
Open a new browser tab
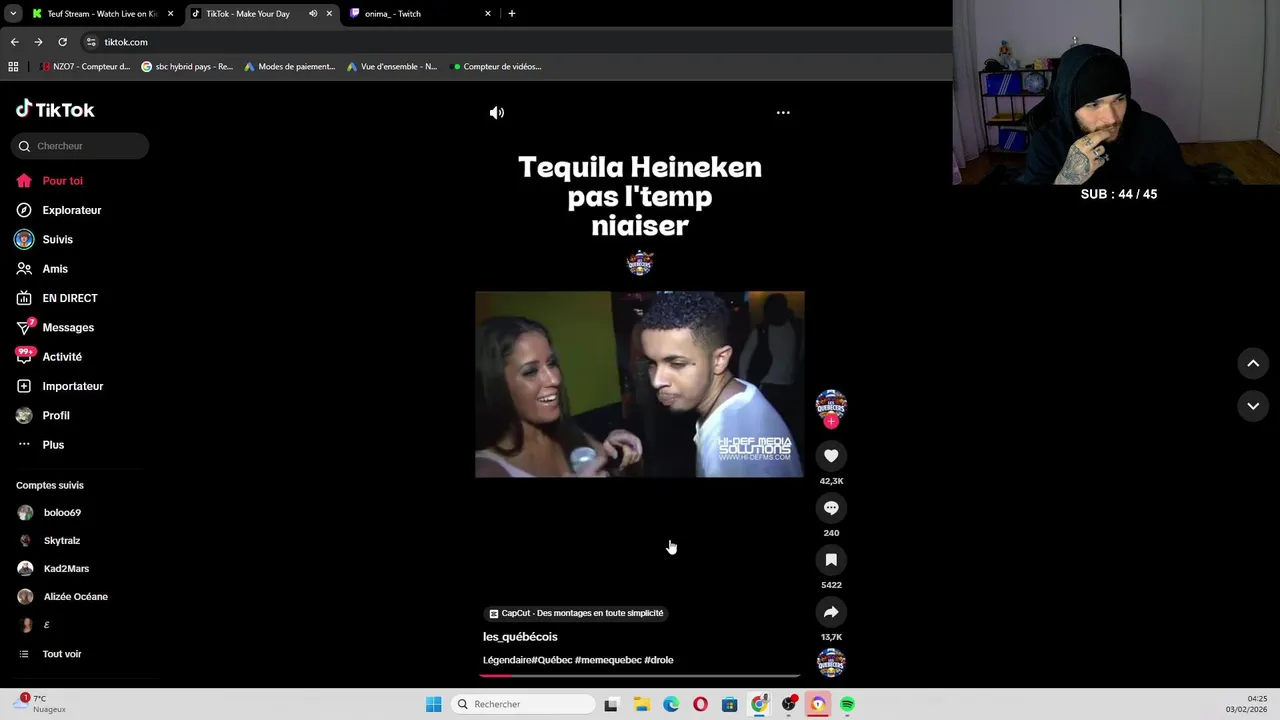click(512, 14)
